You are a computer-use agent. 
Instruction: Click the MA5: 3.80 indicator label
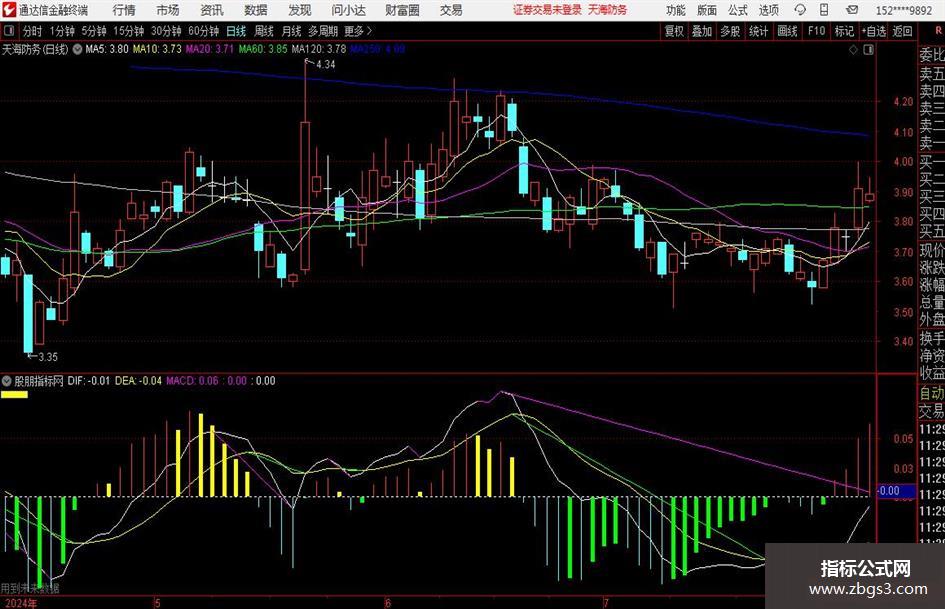click(107, 49)
